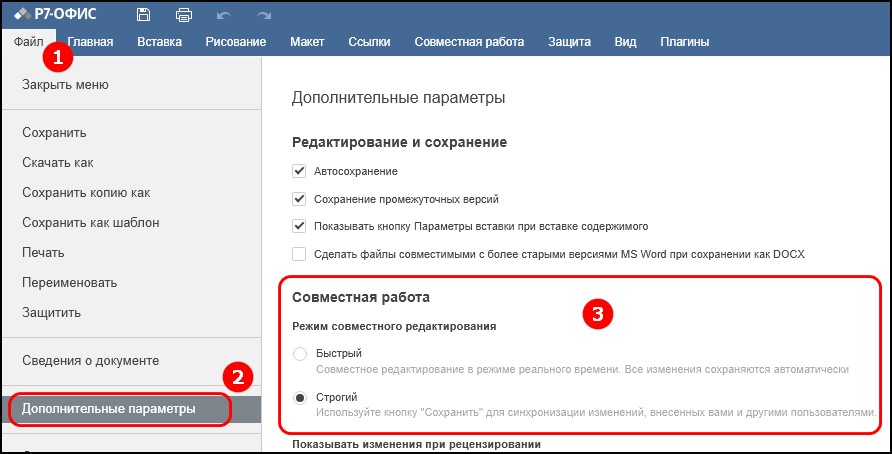Open the Вид tab
The height and width of the screenshot is (454, 892).
click(625, 42)
